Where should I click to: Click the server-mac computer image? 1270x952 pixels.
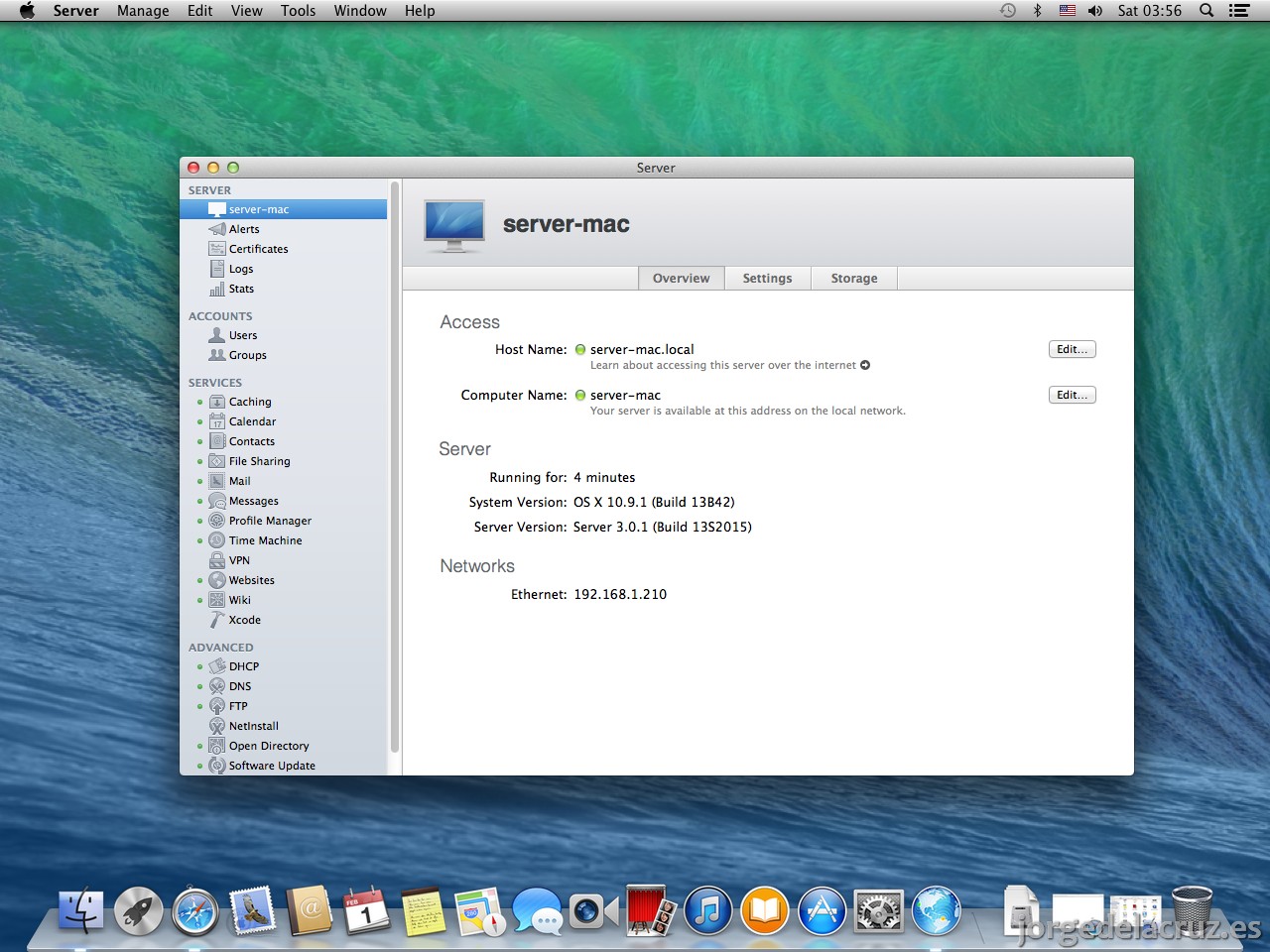click(454, 226)
